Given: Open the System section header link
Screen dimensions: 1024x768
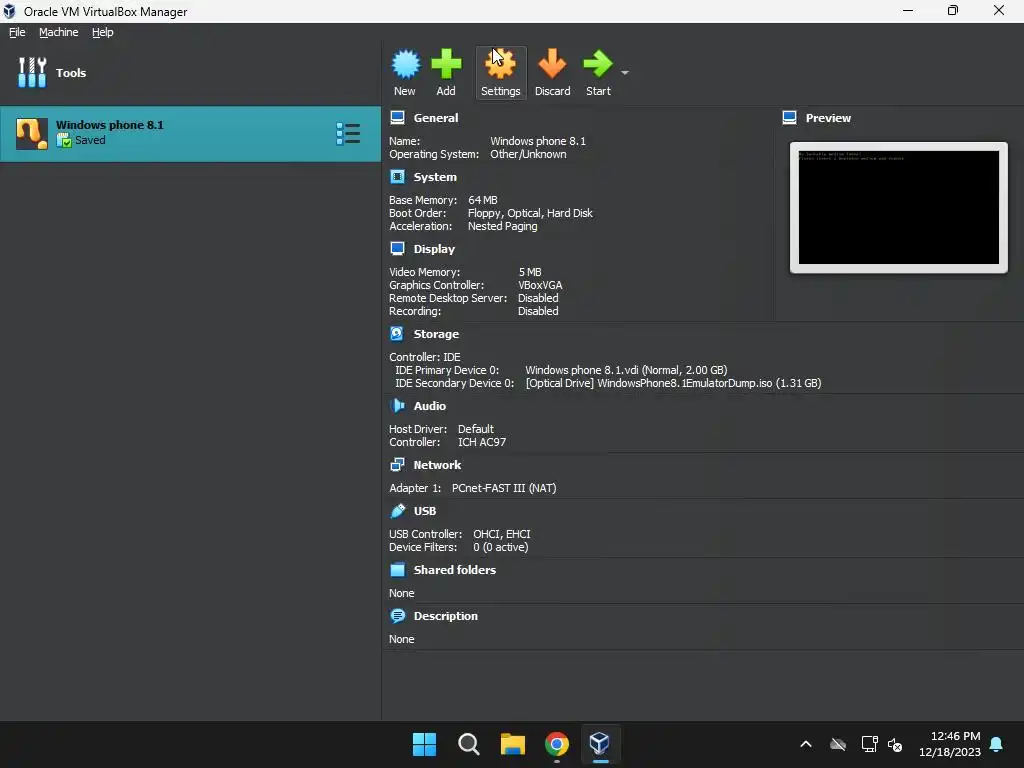Looking at the screenshot, I should [x=435, y=177].
